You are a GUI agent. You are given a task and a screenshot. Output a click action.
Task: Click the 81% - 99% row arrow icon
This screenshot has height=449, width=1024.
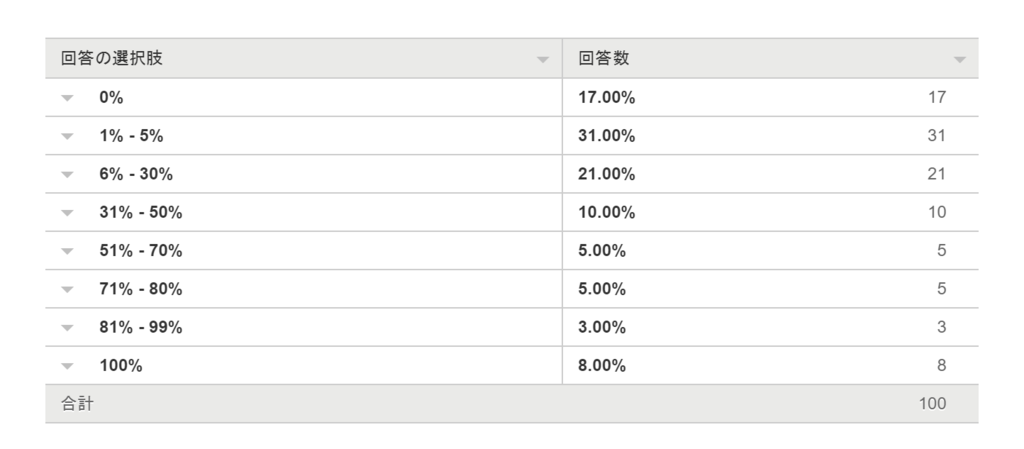67,328
